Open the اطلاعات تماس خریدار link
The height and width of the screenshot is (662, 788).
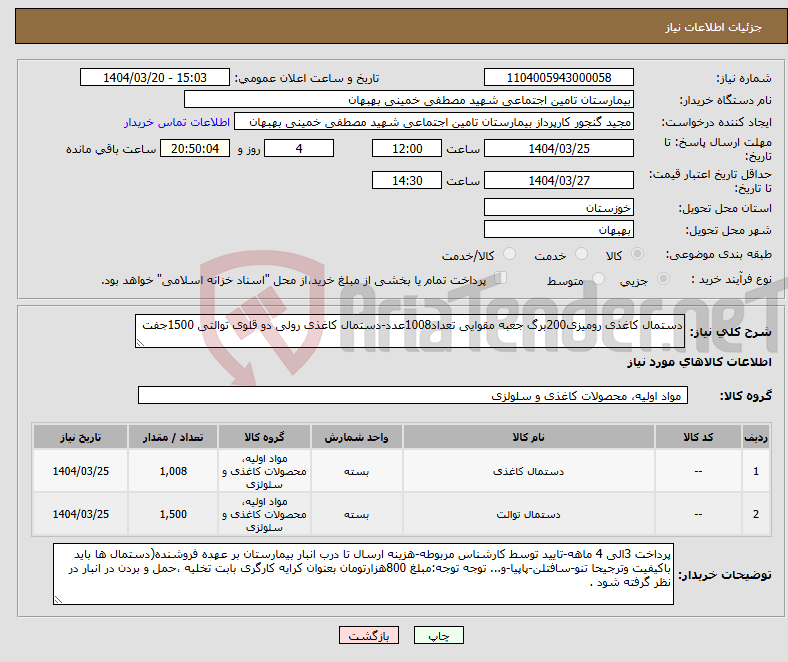coord(177,122)
